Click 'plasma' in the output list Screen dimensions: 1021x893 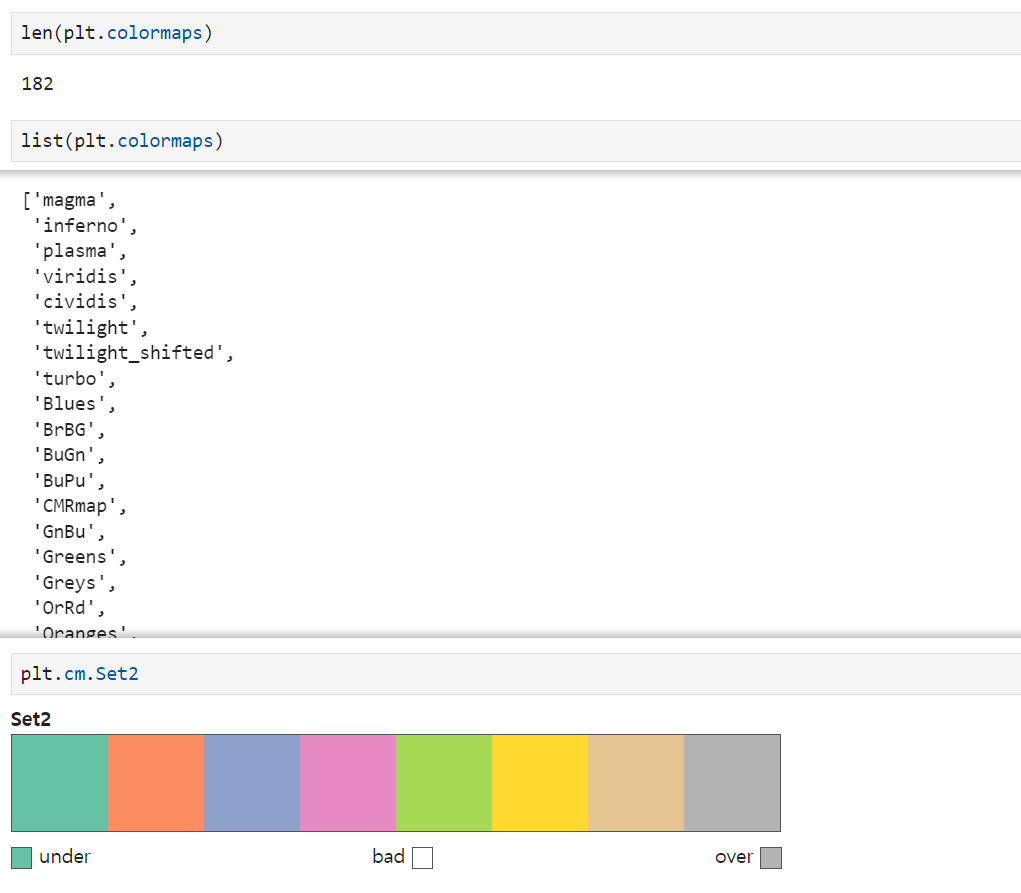tap(74, 251)
